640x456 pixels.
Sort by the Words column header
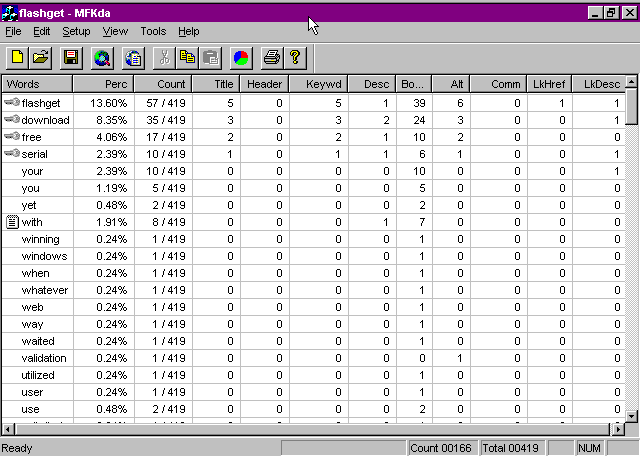[37, 84]
